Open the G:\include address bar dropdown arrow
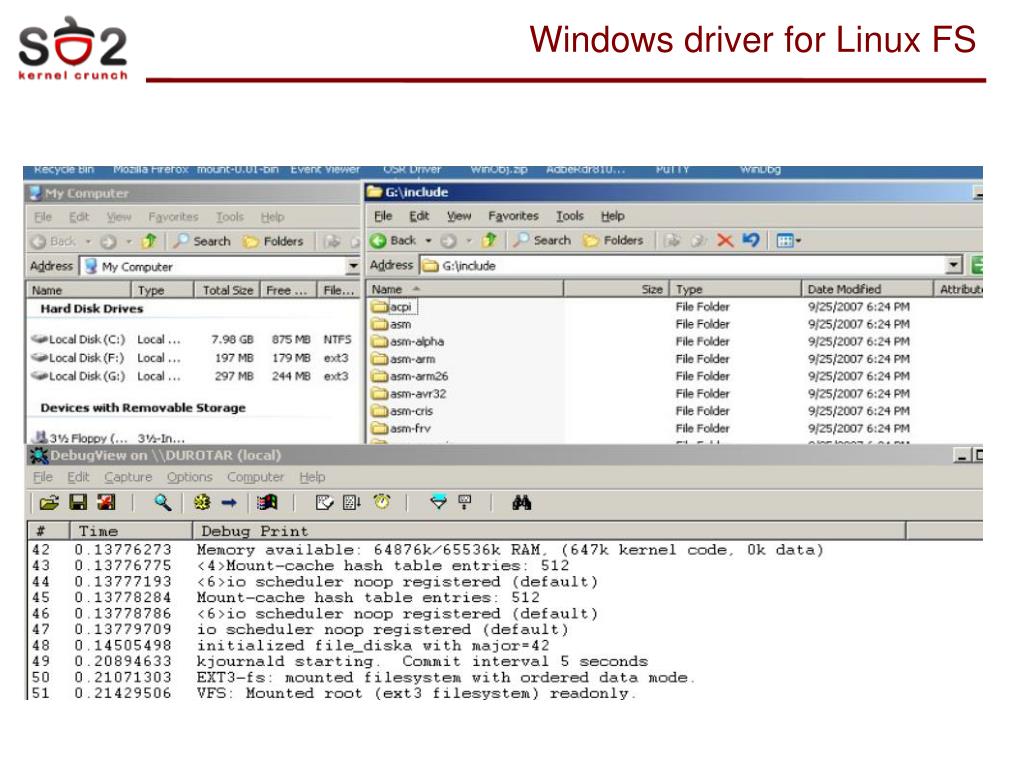1023x767 pixels. click(955, 266)
